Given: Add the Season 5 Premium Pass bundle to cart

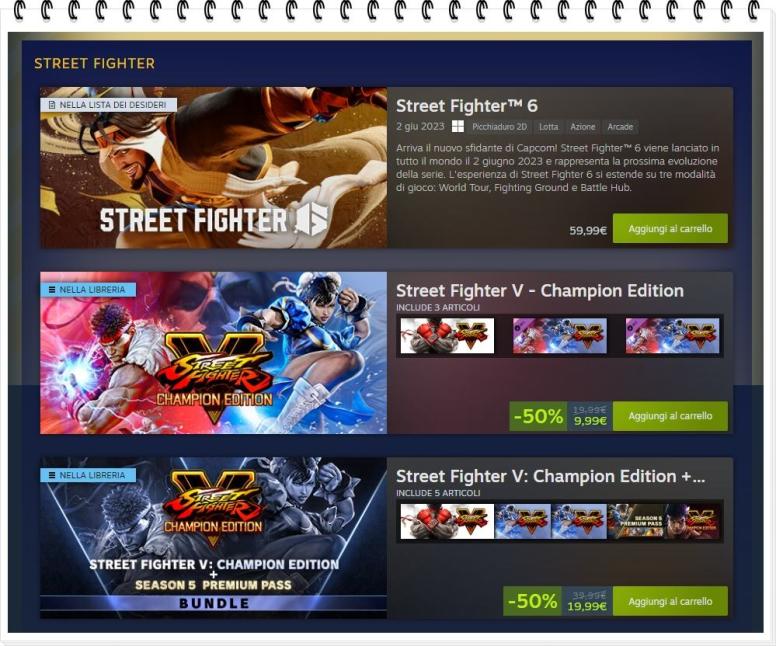Looking at the screenshot, I should (x=670, y=601).
